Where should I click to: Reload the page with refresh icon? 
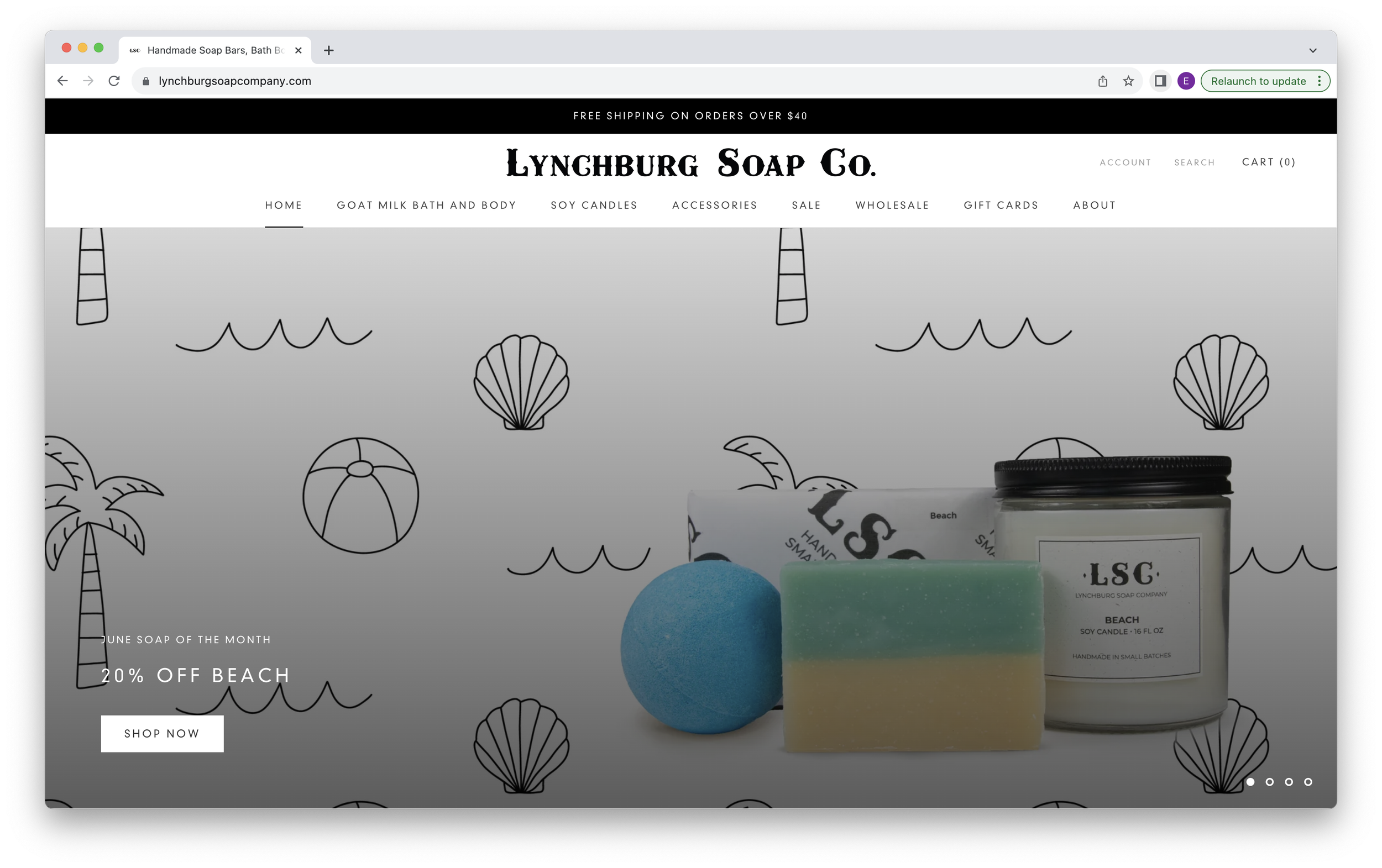pos(114,81)
